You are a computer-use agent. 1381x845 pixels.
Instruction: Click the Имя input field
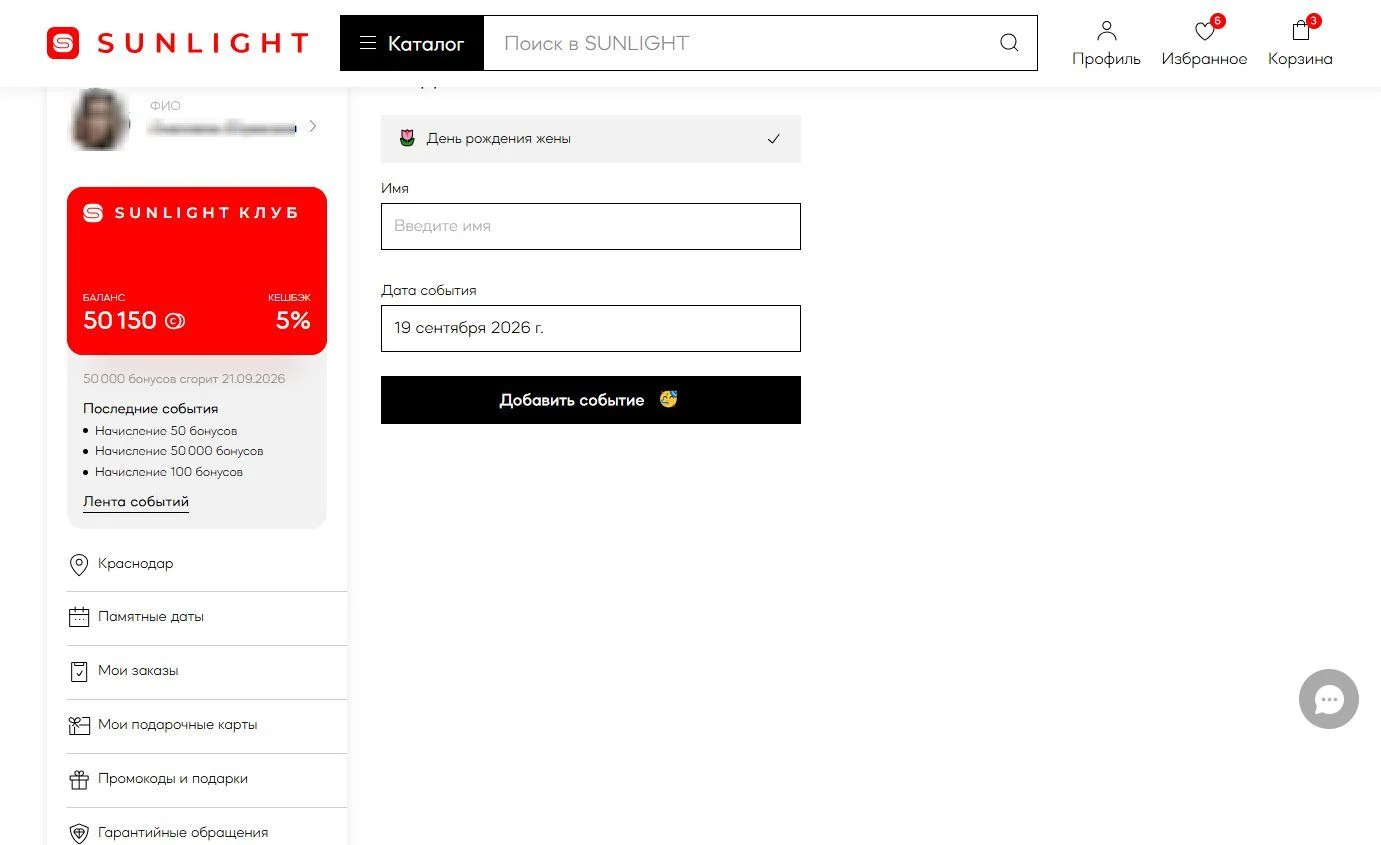pos(591,226)
